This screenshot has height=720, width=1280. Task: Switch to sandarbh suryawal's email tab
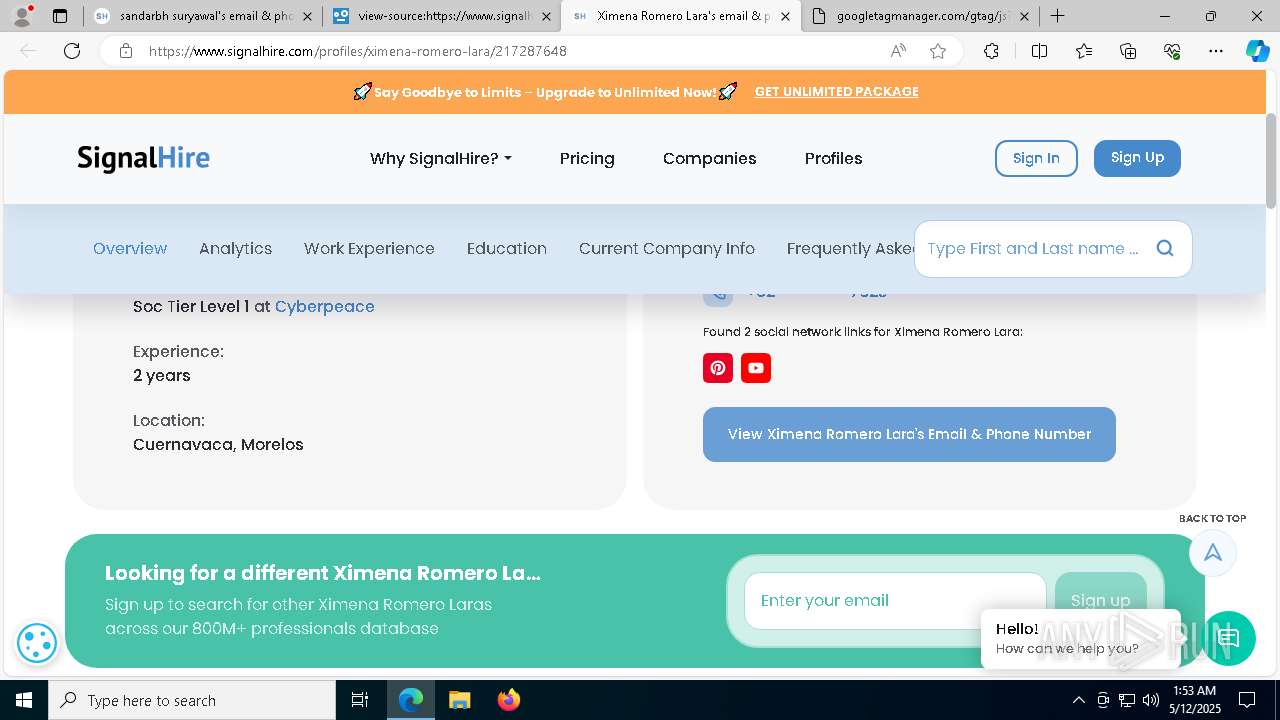pyautogui.click(x=204, y=16)
